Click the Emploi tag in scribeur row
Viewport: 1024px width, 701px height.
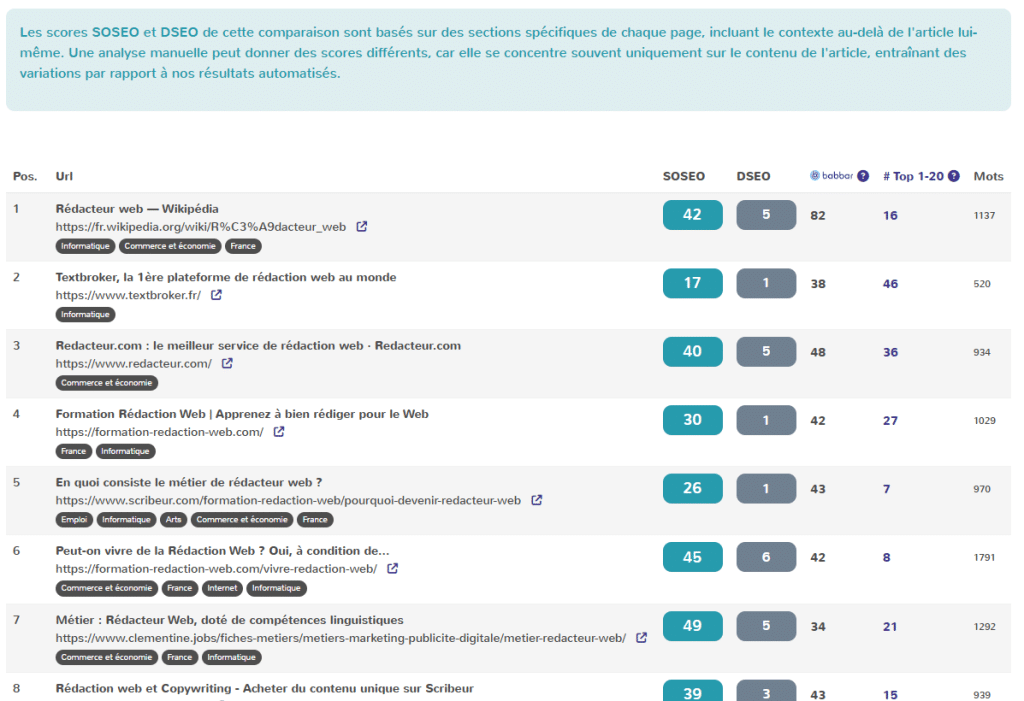point(74,520)
